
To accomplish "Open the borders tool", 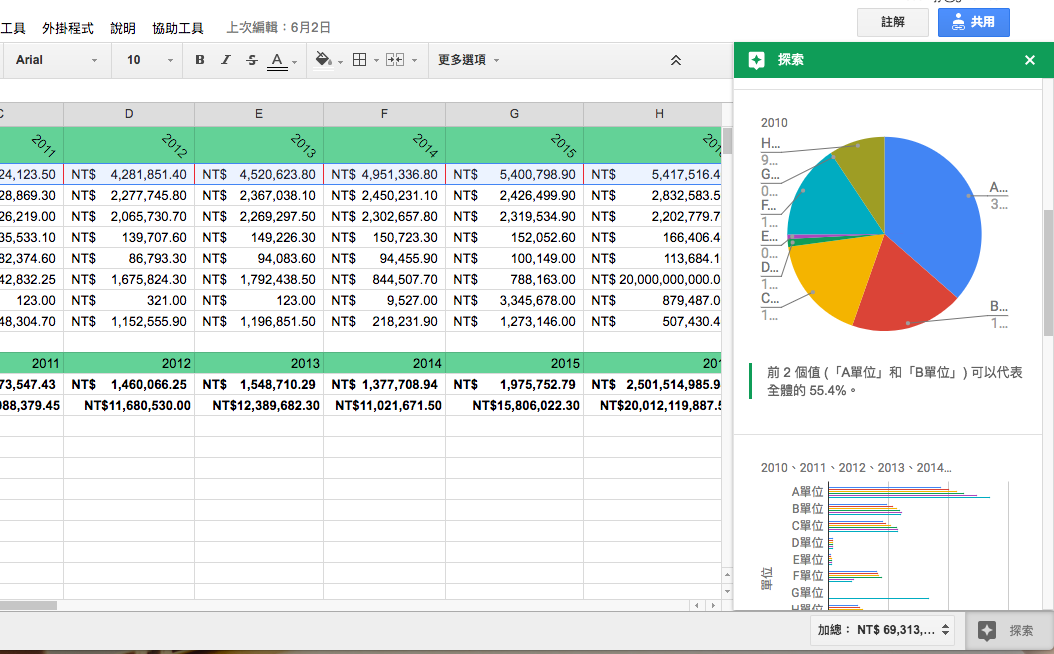I will [360, 60].
